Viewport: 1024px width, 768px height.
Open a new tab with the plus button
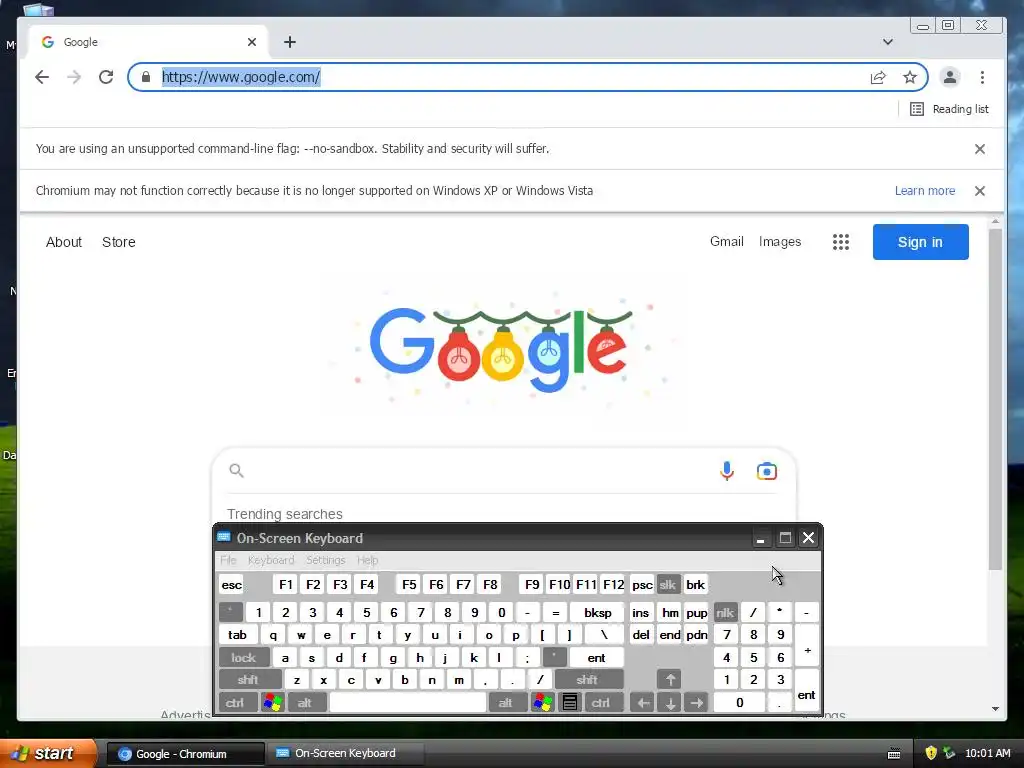(290, 42)
